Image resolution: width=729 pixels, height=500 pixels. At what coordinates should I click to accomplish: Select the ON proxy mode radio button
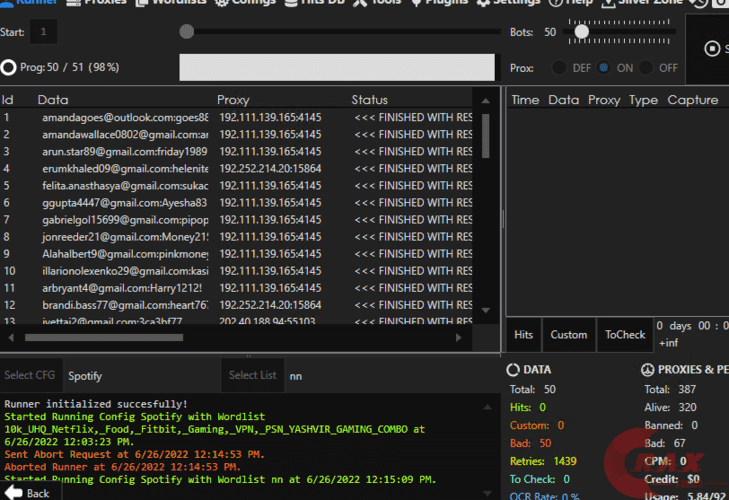click(603, 68)
